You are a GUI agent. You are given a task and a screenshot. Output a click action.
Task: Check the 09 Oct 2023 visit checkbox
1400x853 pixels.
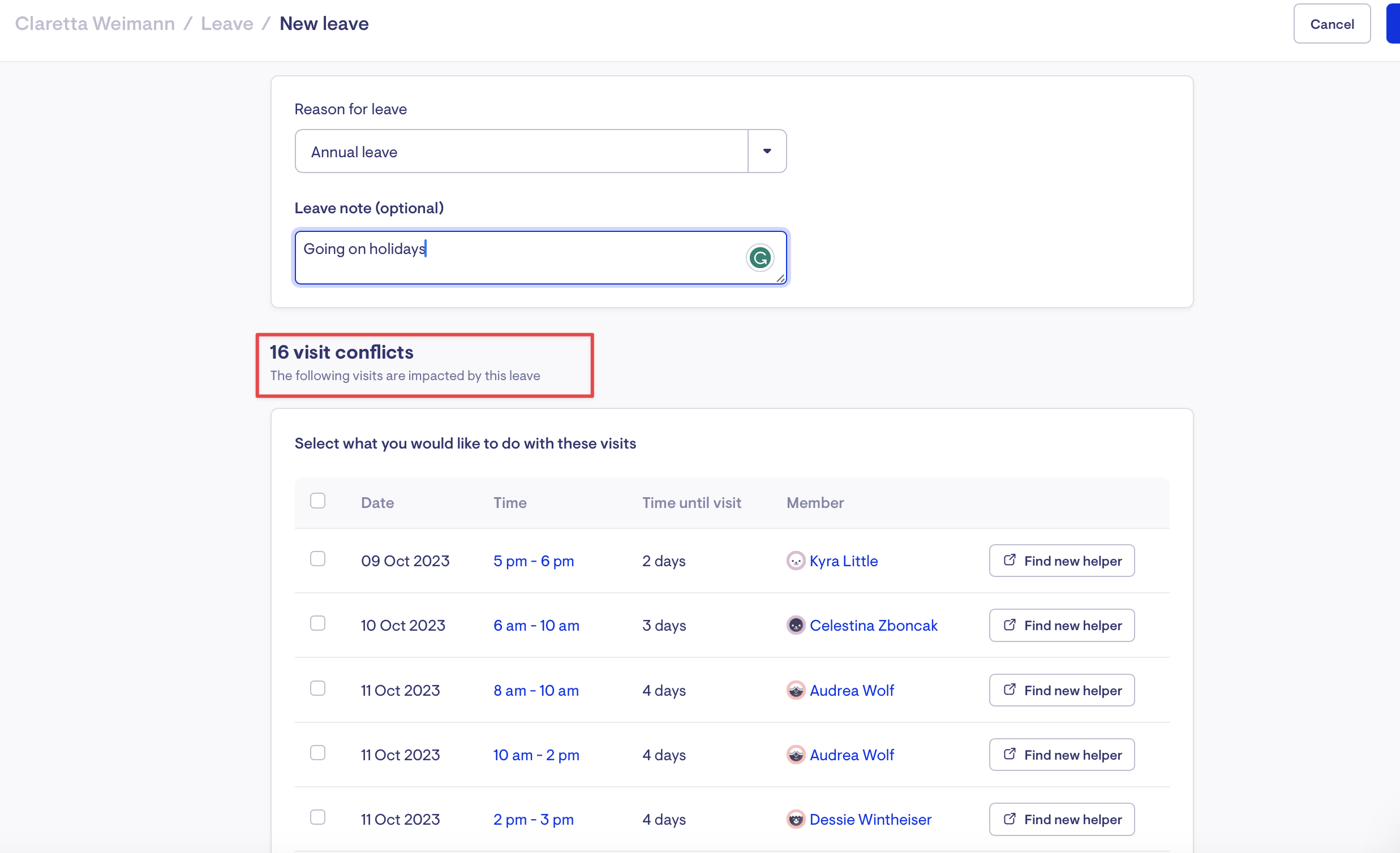point(317,559)
